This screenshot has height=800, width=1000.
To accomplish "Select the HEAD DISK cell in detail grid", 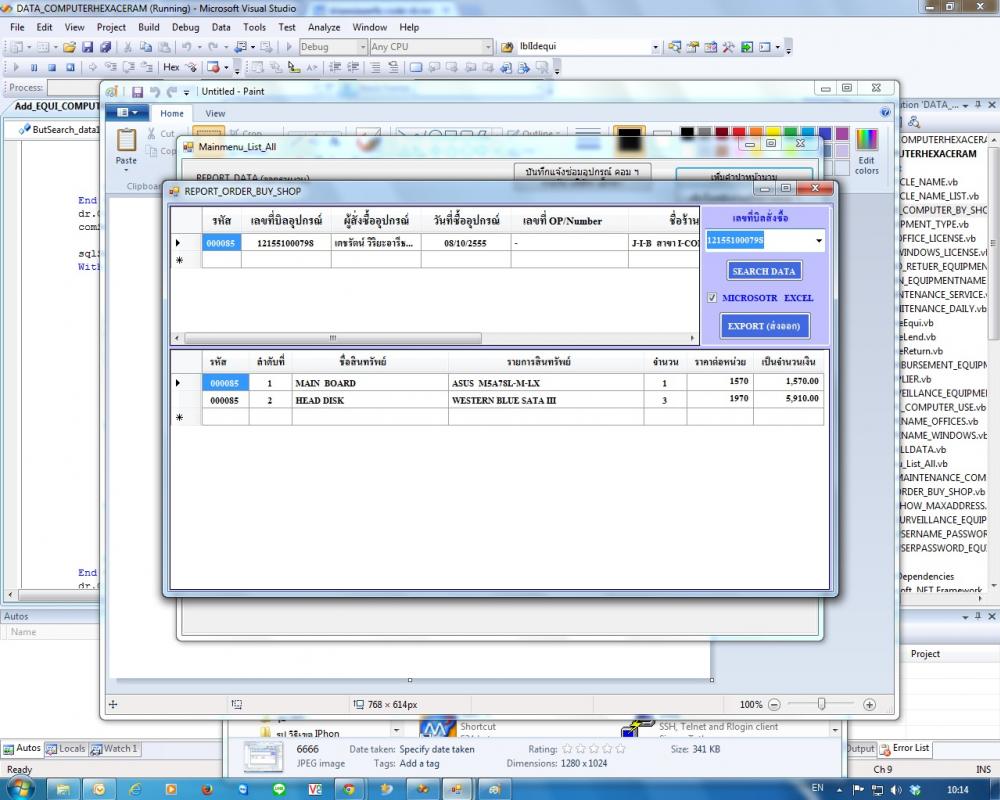I will (371, 400).
